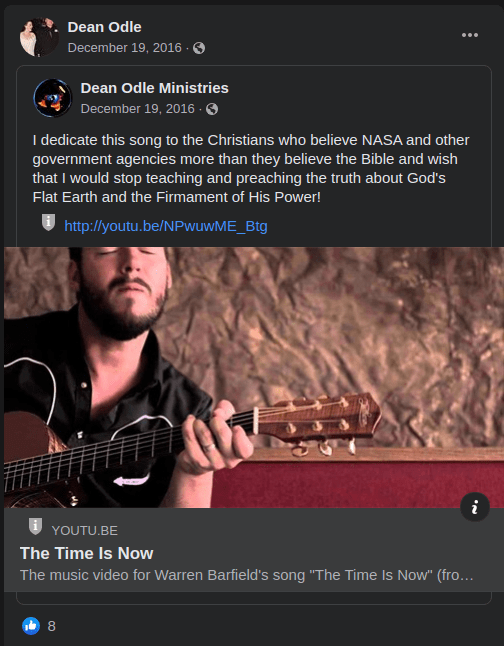The image size is (504, 646).
Task: Click the Warren Barfield video description text
Action: (246, 575)
